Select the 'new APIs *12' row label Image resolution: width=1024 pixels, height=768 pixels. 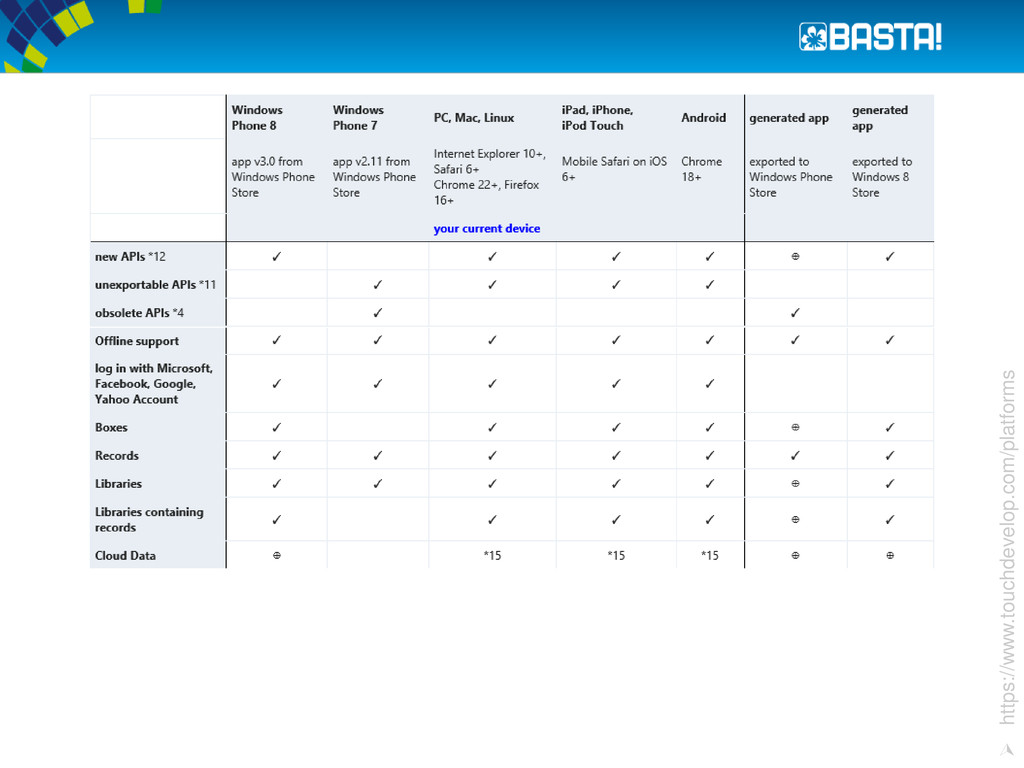point(130,257)
